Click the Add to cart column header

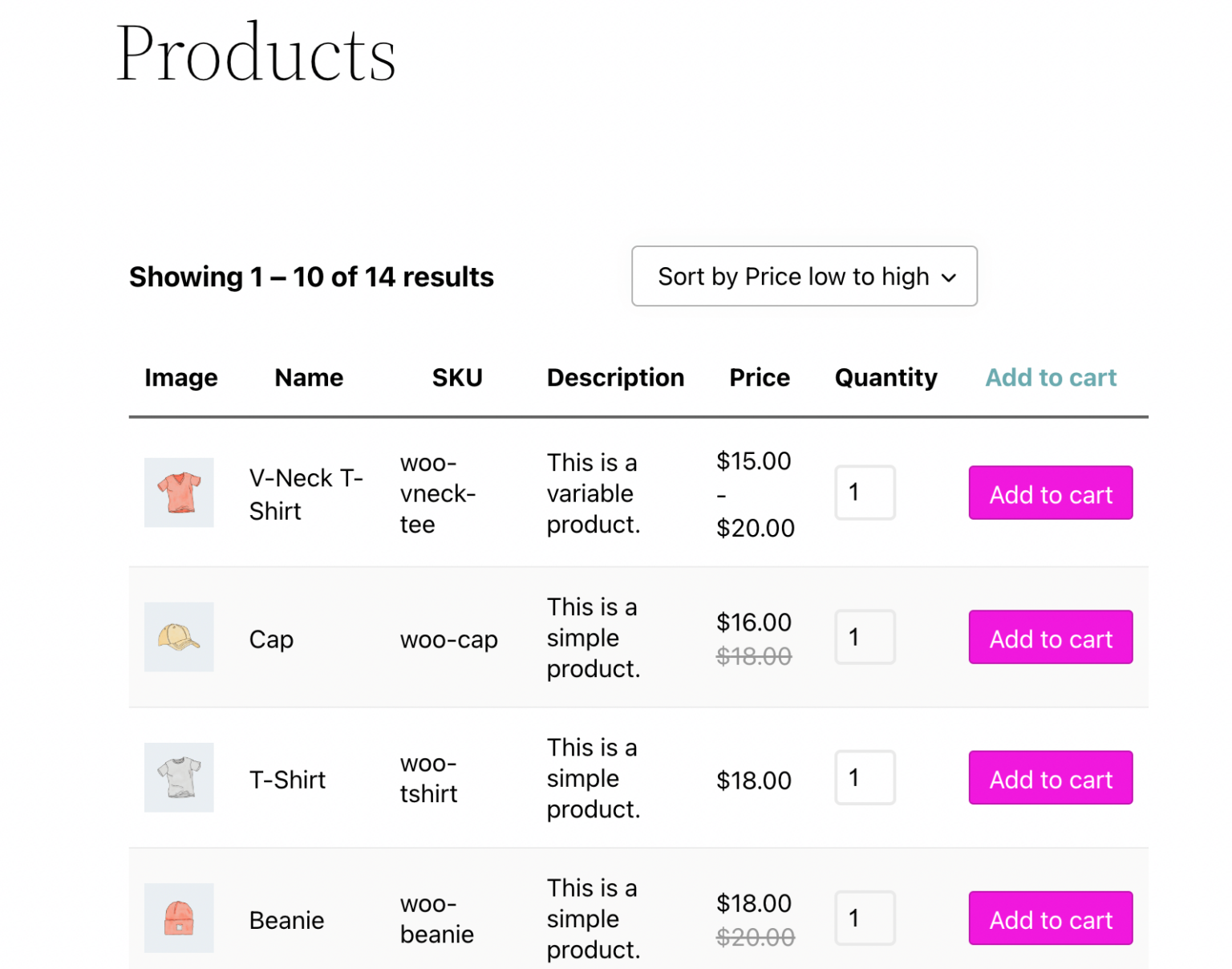click(x=1051, y=377)
